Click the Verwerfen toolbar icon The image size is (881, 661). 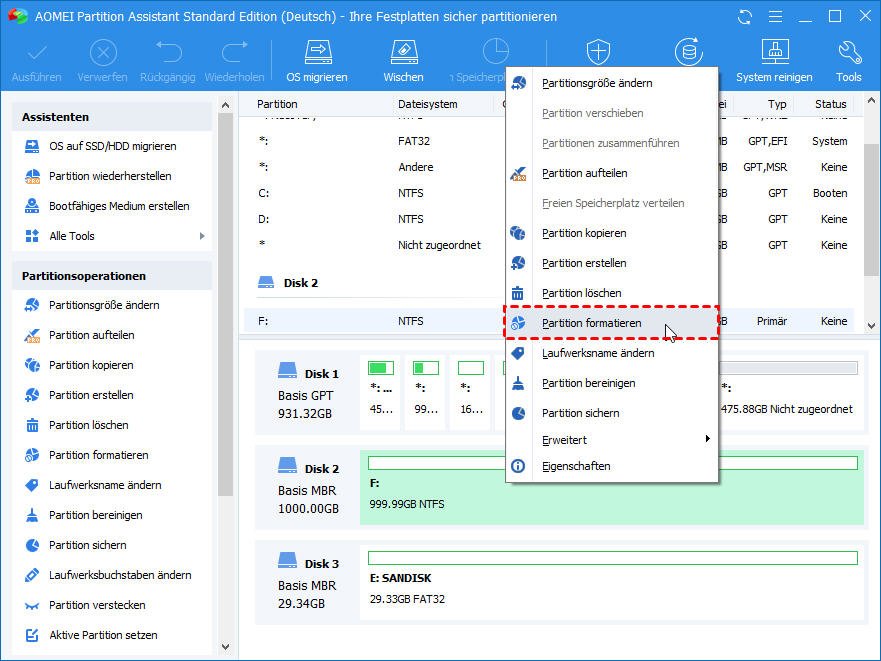click(103, 53)
